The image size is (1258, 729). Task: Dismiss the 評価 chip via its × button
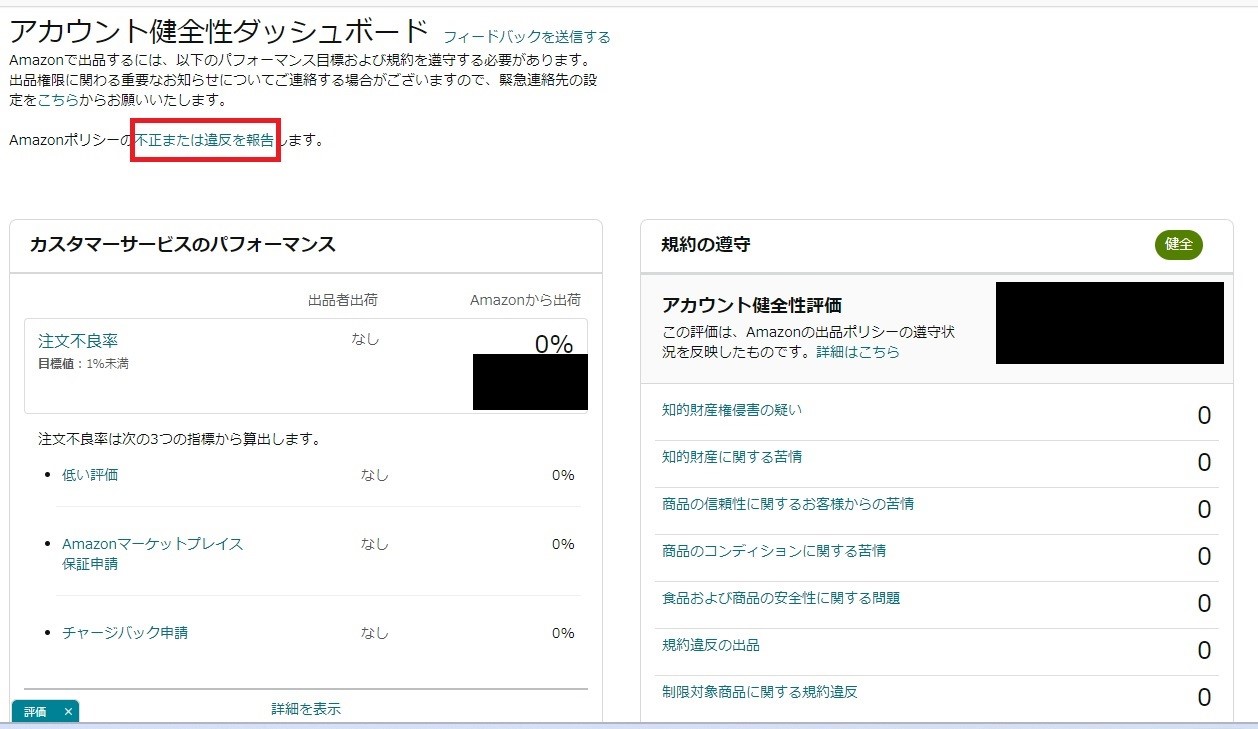pyautogui.click(x=67, y=712)
